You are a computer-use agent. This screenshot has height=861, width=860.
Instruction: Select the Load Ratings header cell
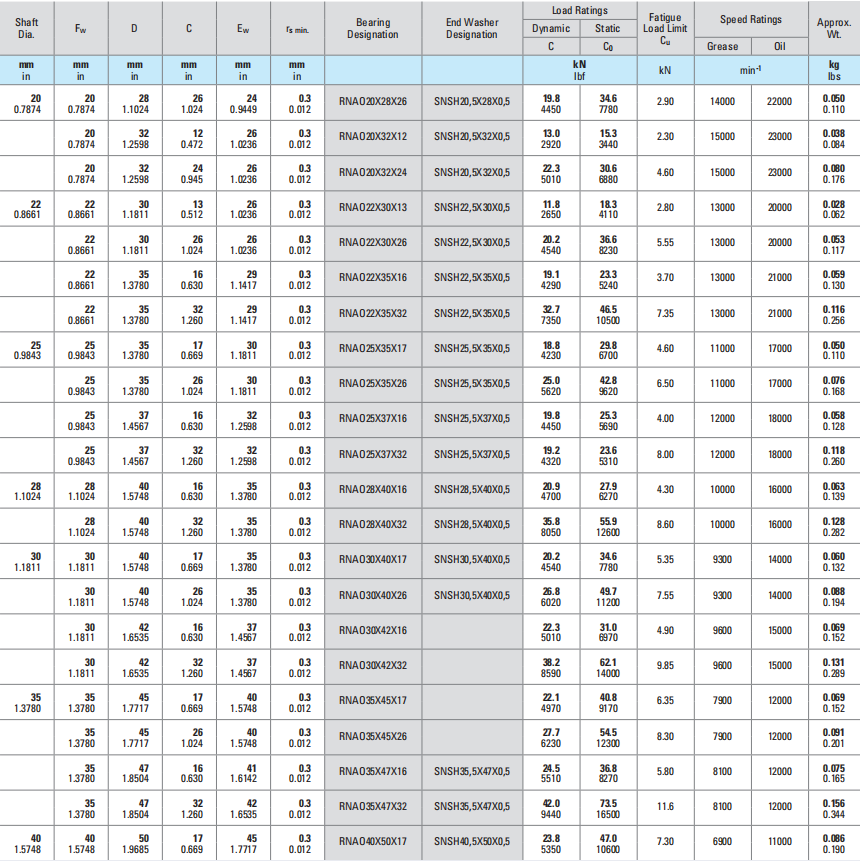tap(580, 10)
